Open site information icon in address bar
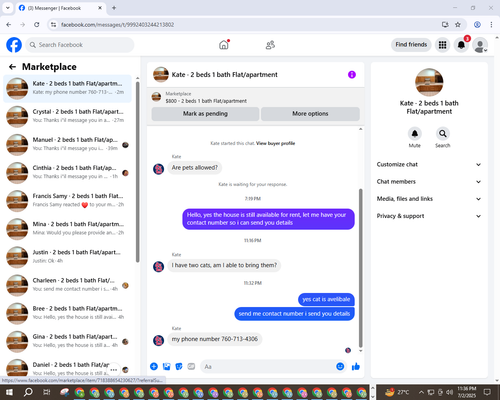This screenshot has height=400, width=500. (x=53, y=25)
